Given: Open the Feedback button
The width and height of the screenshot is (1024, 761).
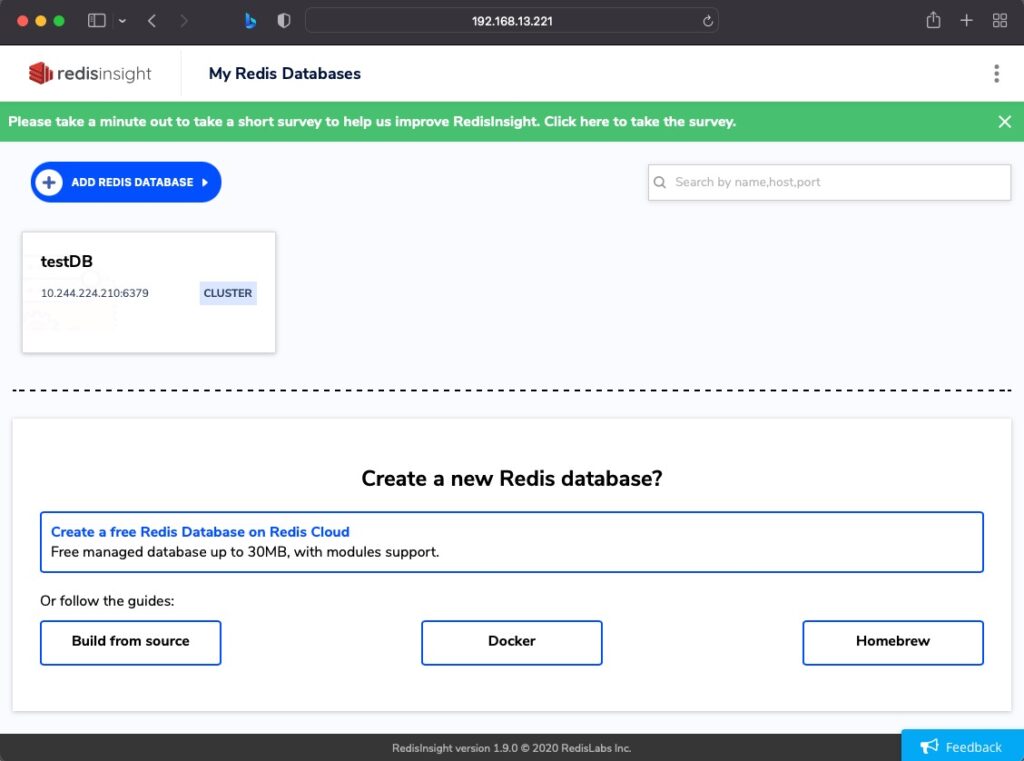Looking at the screenshot, I should (x=962, y=745).
